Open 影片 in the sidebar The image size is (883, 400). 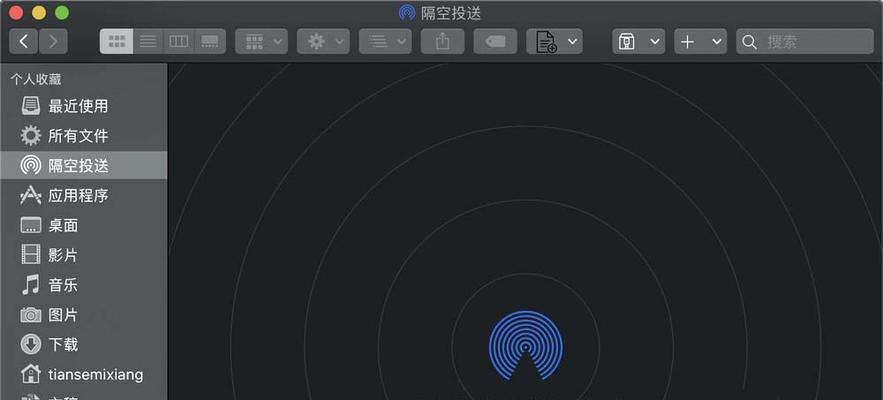point(84,255)
